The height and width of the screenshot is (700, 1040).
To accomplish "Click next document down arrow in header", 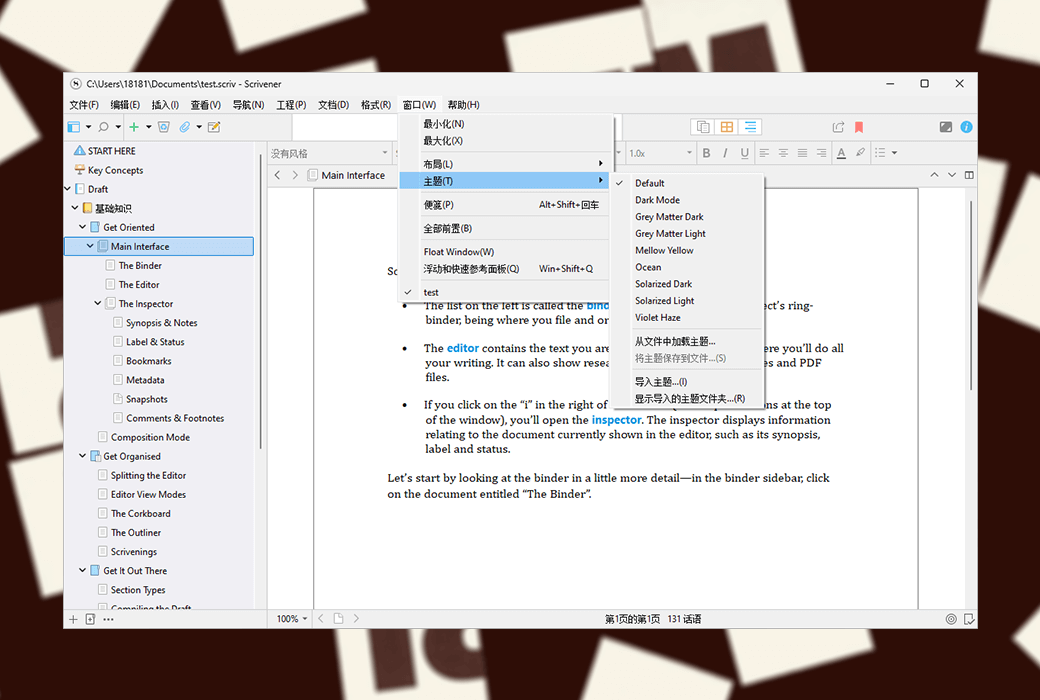I will [x=952, y=175].
